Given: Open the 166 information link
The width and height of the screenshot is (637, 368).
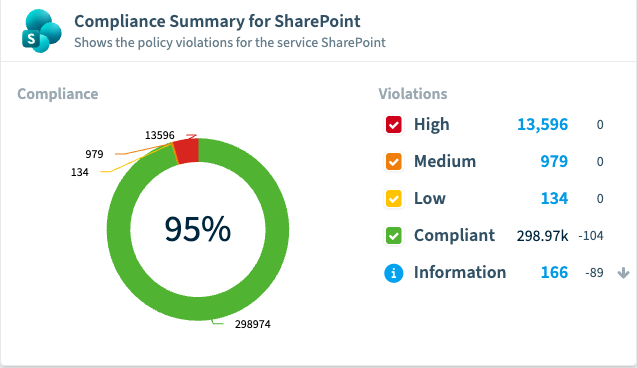Looking at the screenshot, I should pos(554,273).
